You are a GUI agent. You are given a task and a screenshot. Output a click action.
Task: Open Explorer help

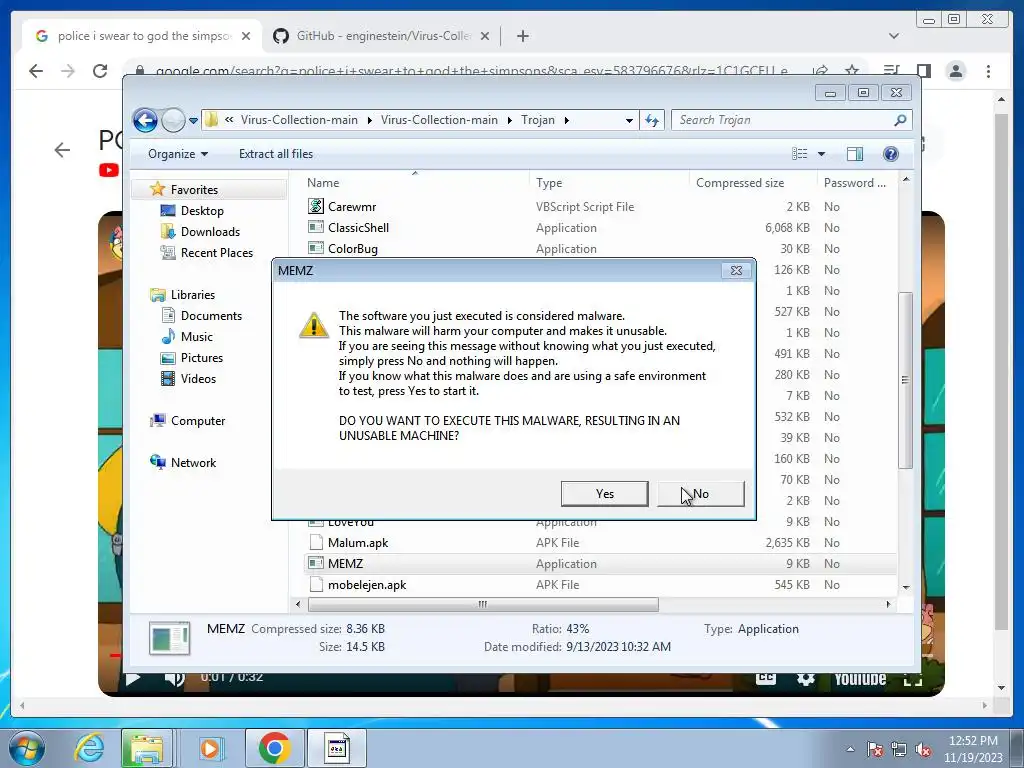pos(890,153)
